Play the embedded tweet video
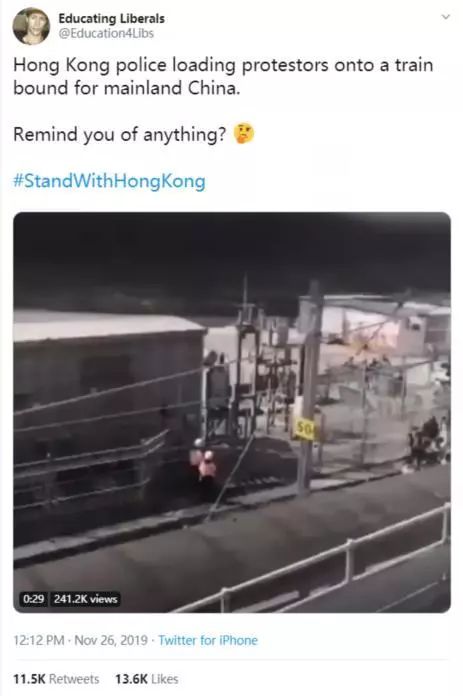 [232, 412]
